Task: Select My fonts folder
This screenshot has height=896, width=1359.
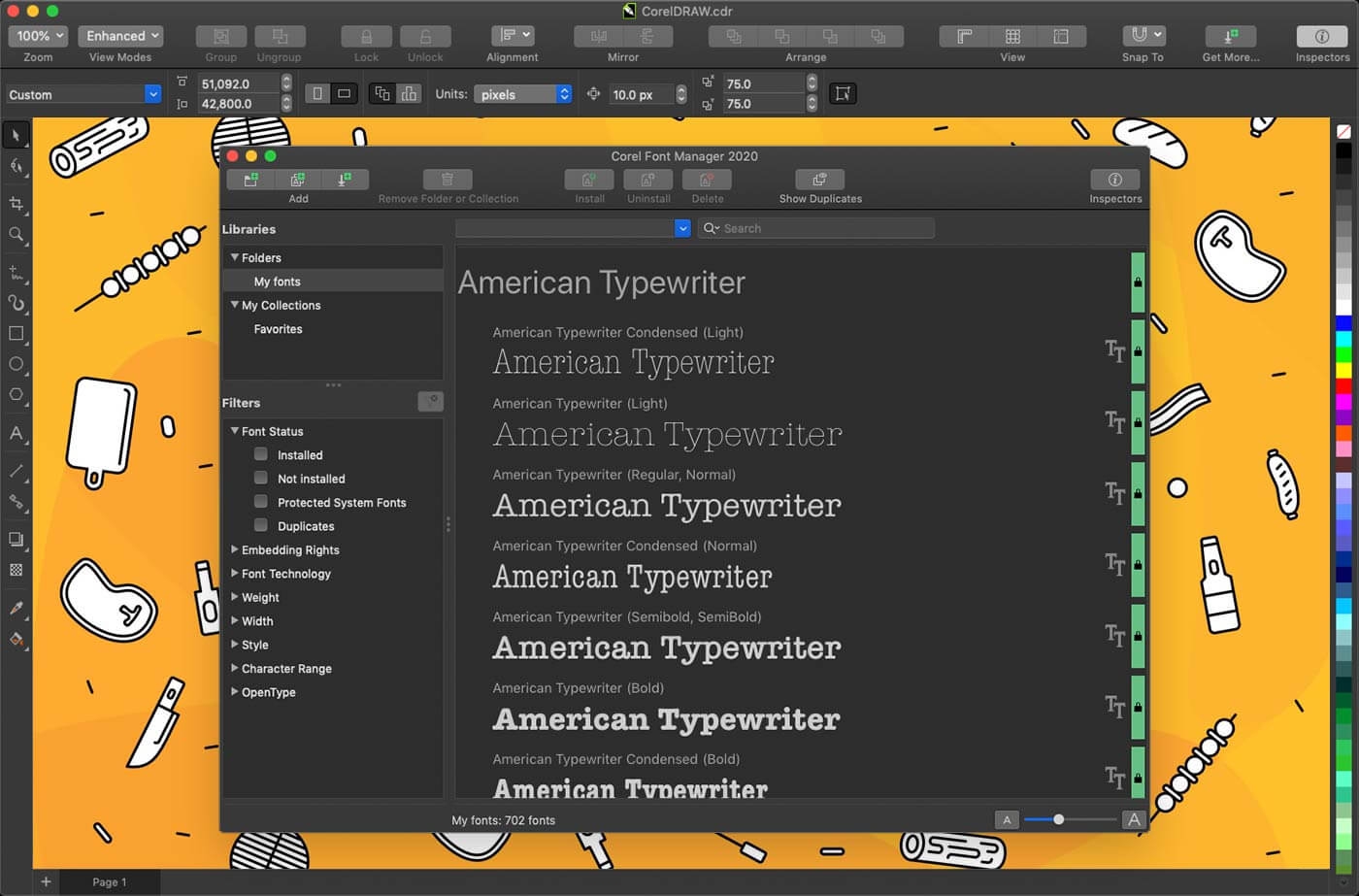Action: [x=278, y=282]
